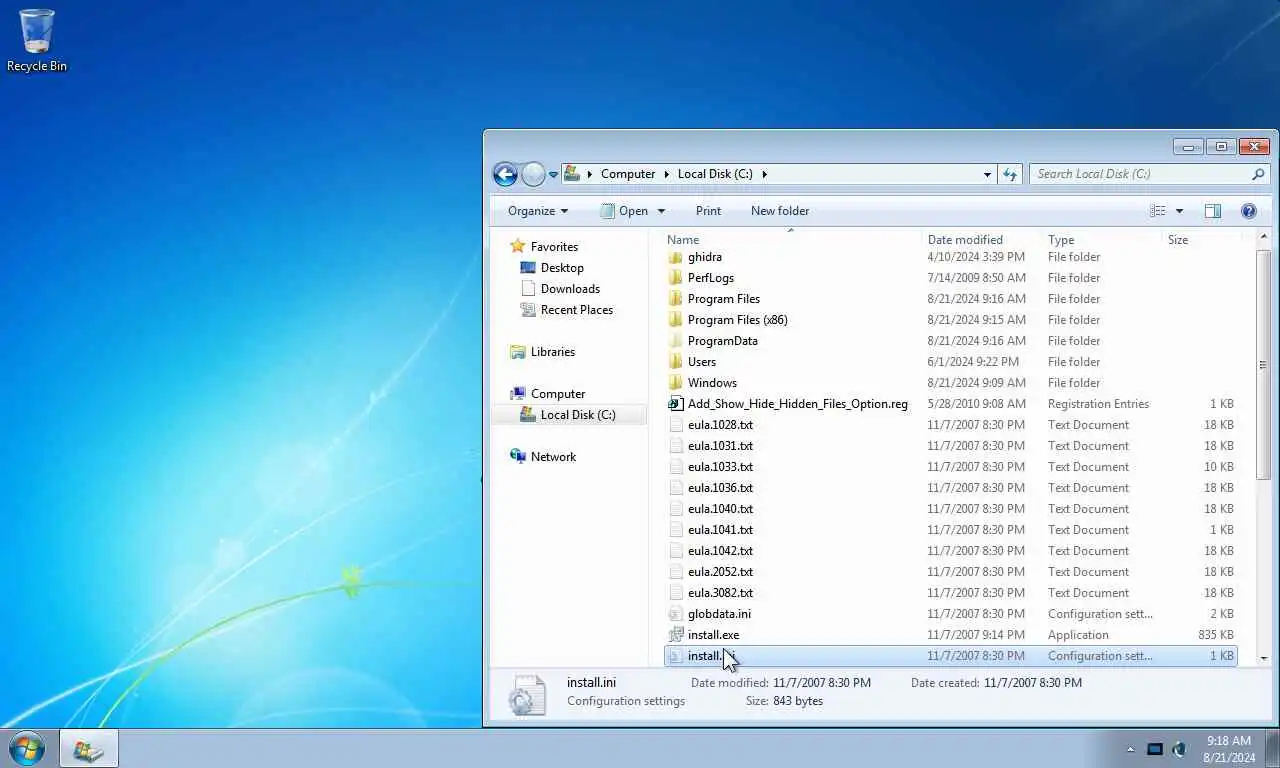Select Local Disk (C:) in navigation pane
This screenshot has width=1280, height=768.
click(568, 415)
